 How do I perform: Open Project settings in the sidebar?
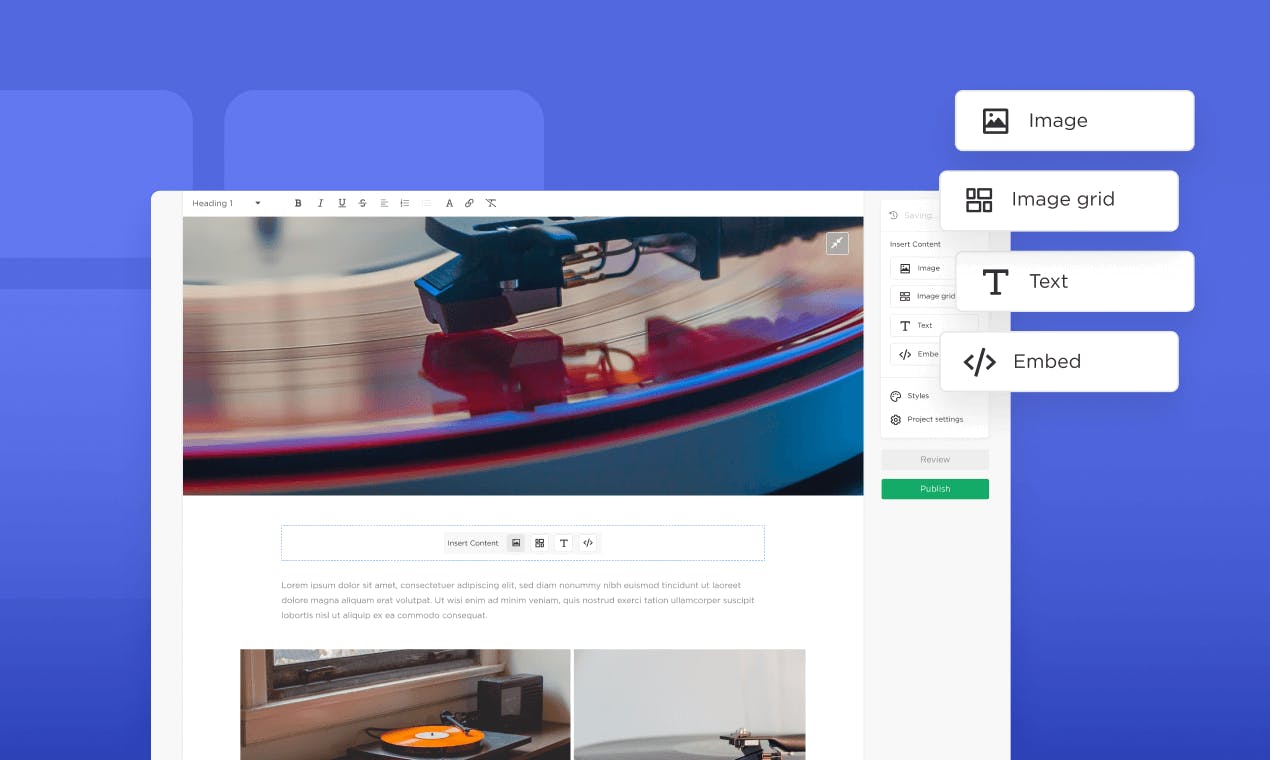pos(926,419)
